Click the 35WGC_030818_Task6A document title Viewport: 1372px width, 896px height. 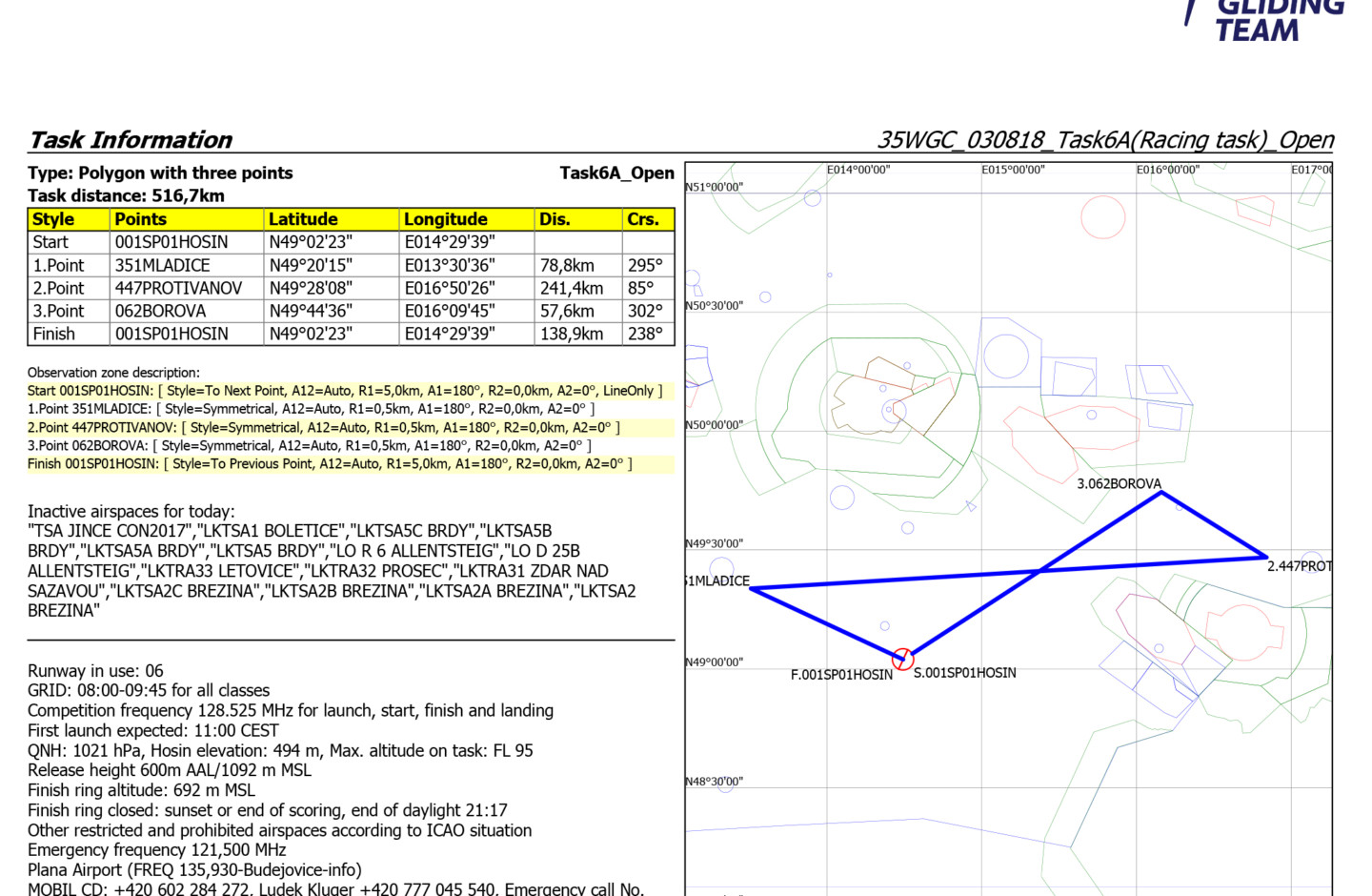click(1105, 140)
